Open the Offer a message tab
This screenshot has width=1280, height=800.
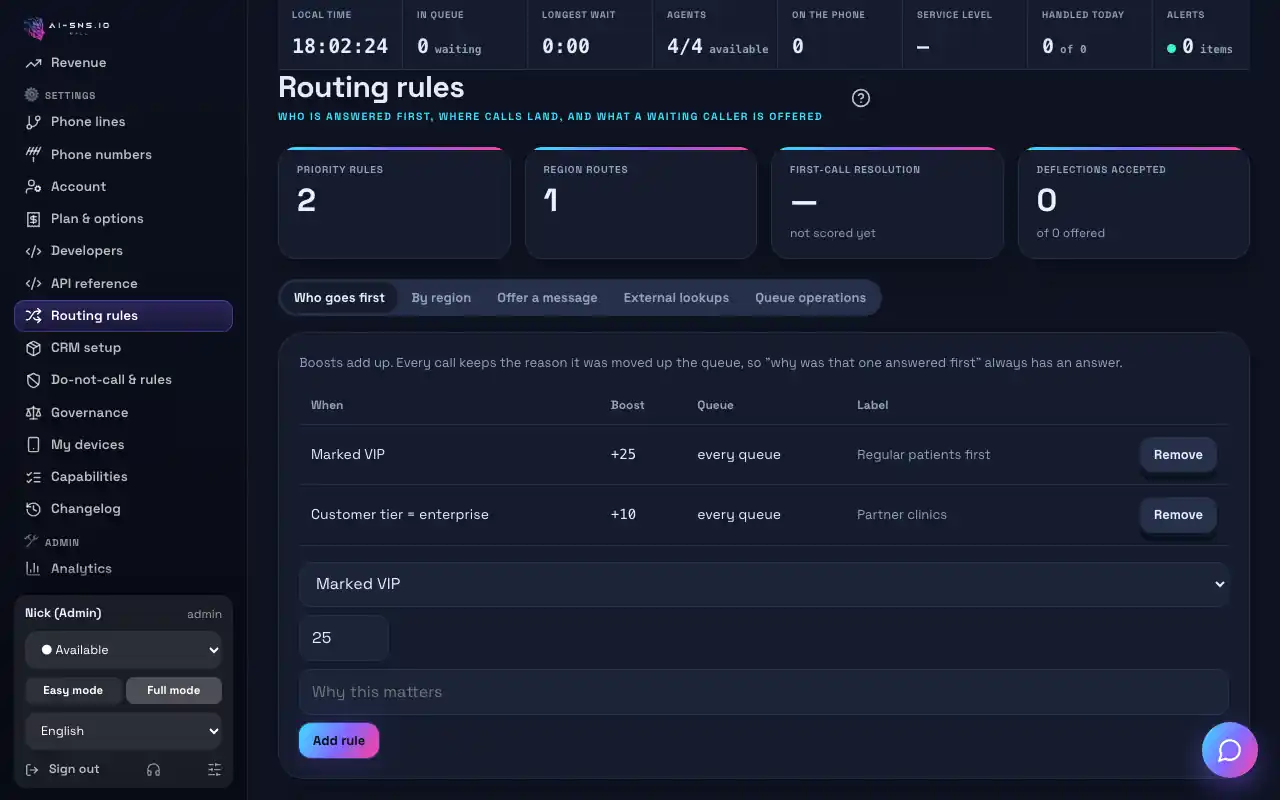[x=547, y=298]
